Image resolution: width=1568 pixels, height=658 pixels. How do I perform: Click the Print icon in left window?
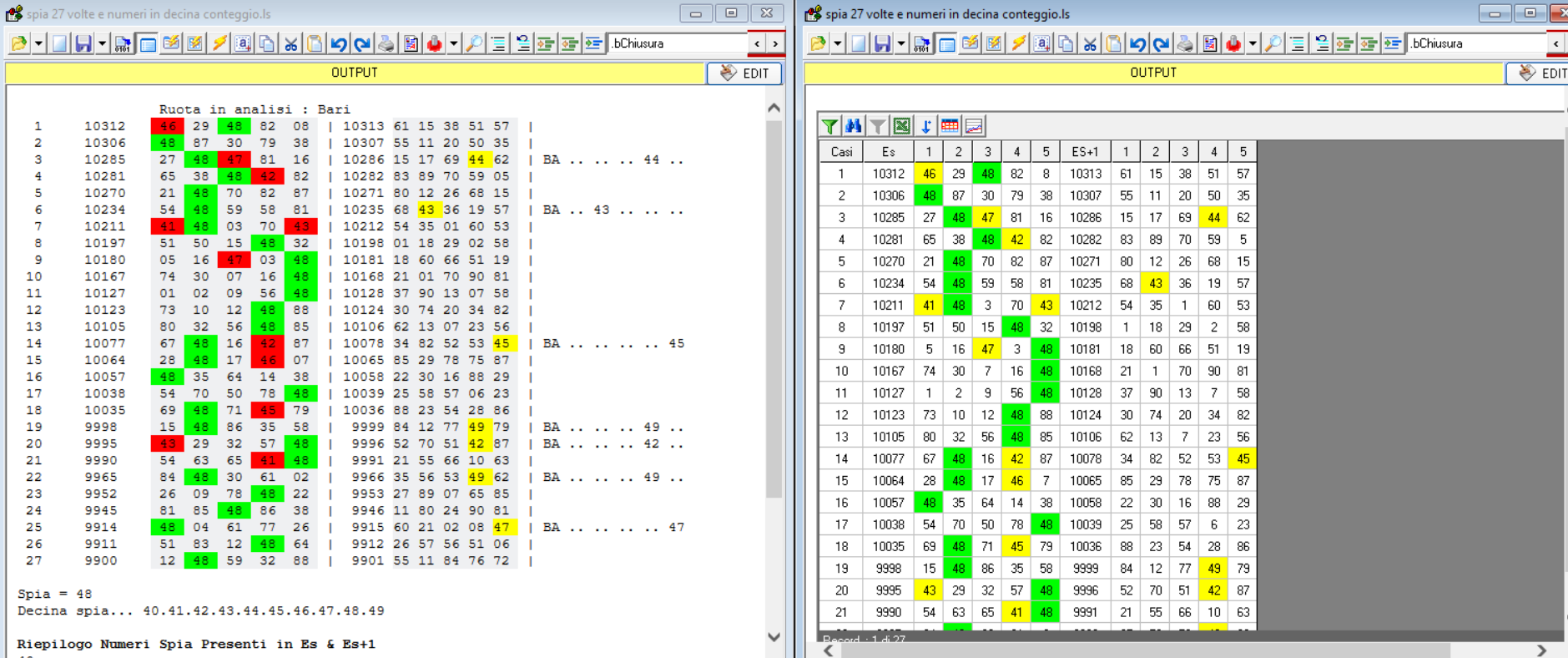click(386, 43)
